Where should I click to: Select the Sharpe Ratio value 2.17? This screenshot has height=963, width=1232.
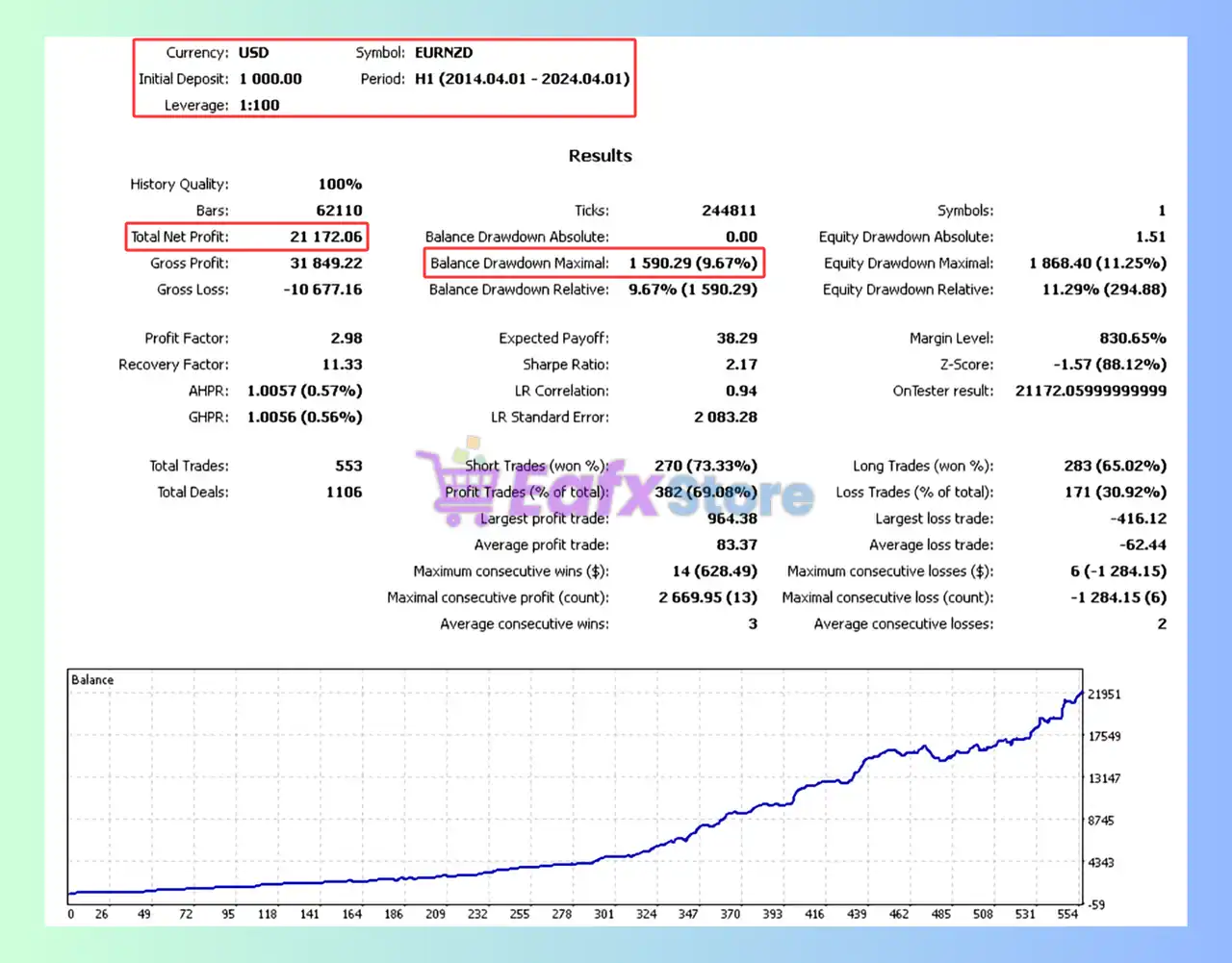[741, 365]
